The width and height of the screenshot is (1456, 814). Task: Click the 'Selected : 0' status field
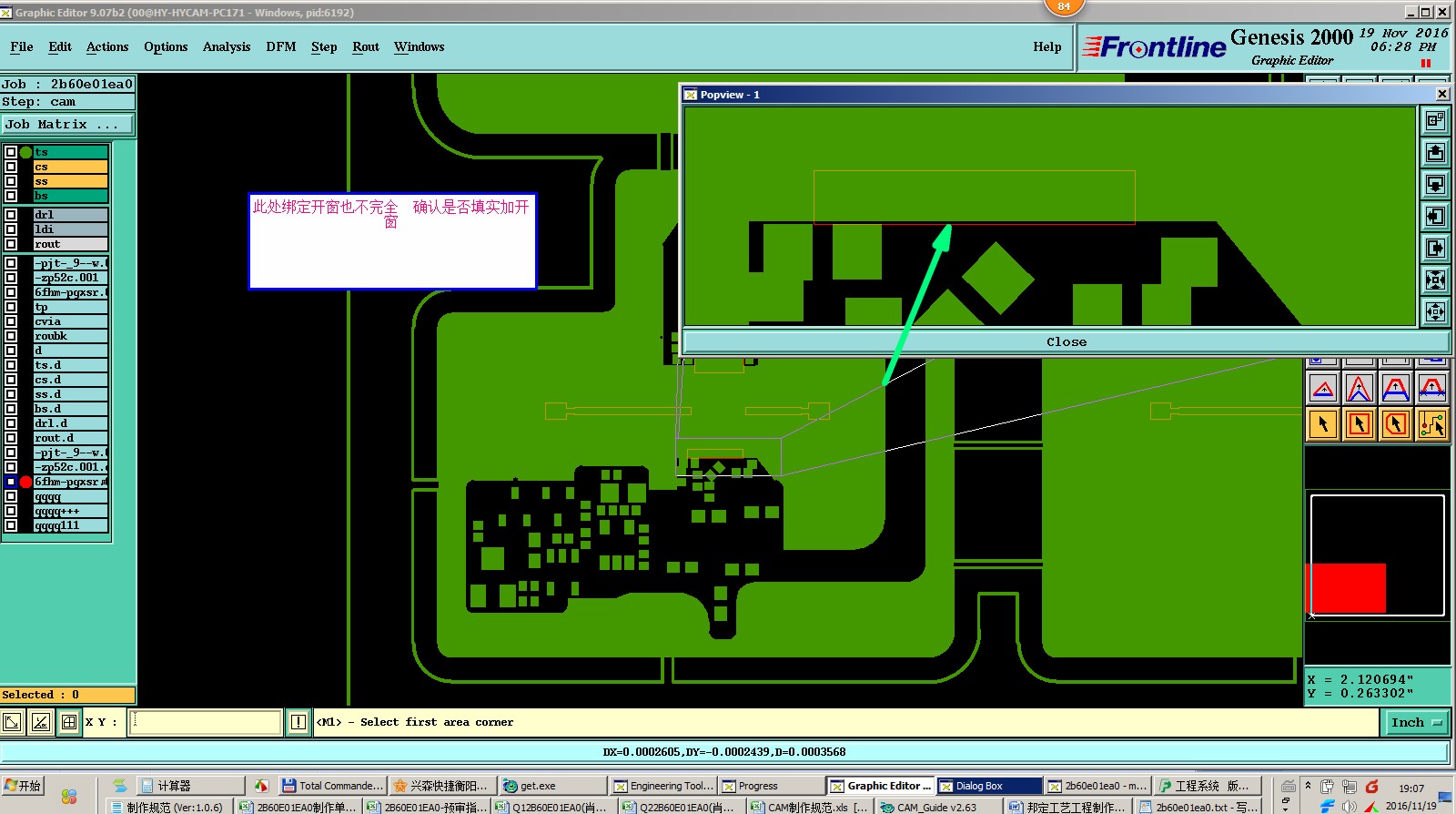(x=68, y=695)
